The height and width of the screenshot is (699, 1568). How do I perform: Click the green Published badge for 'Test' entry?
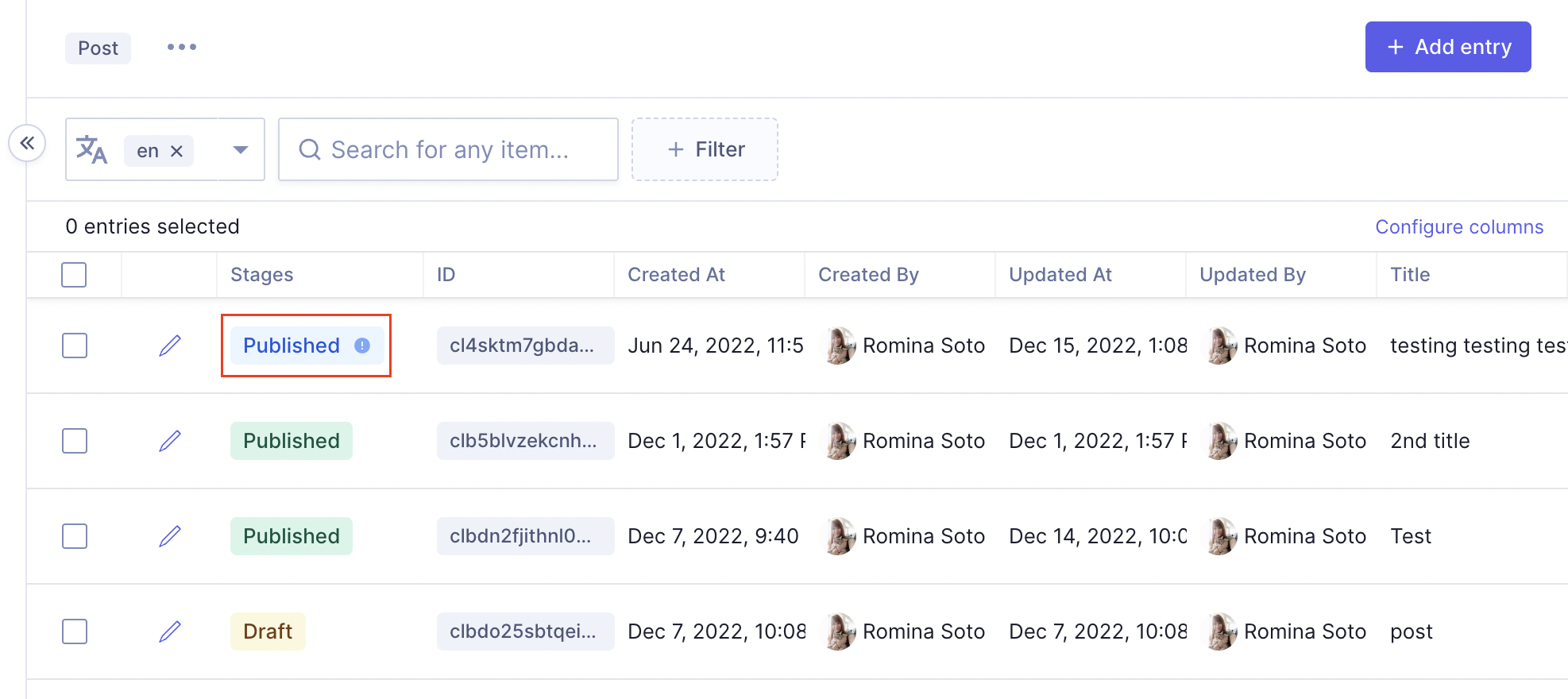pos(292,536)
